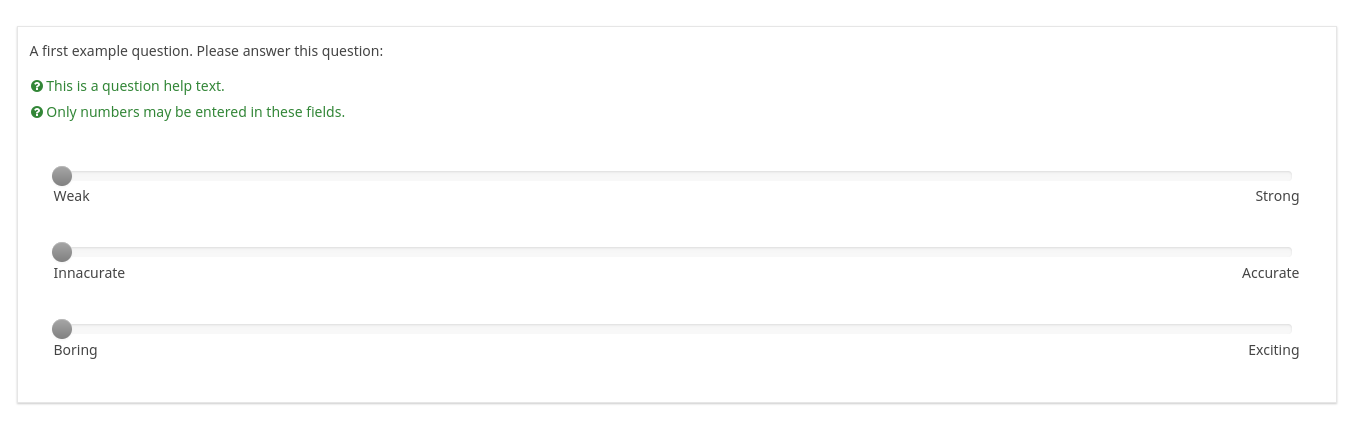Screen dimensions: 1356x425
Task: Click the 'Weak' slider label
Action: [72, 197]
